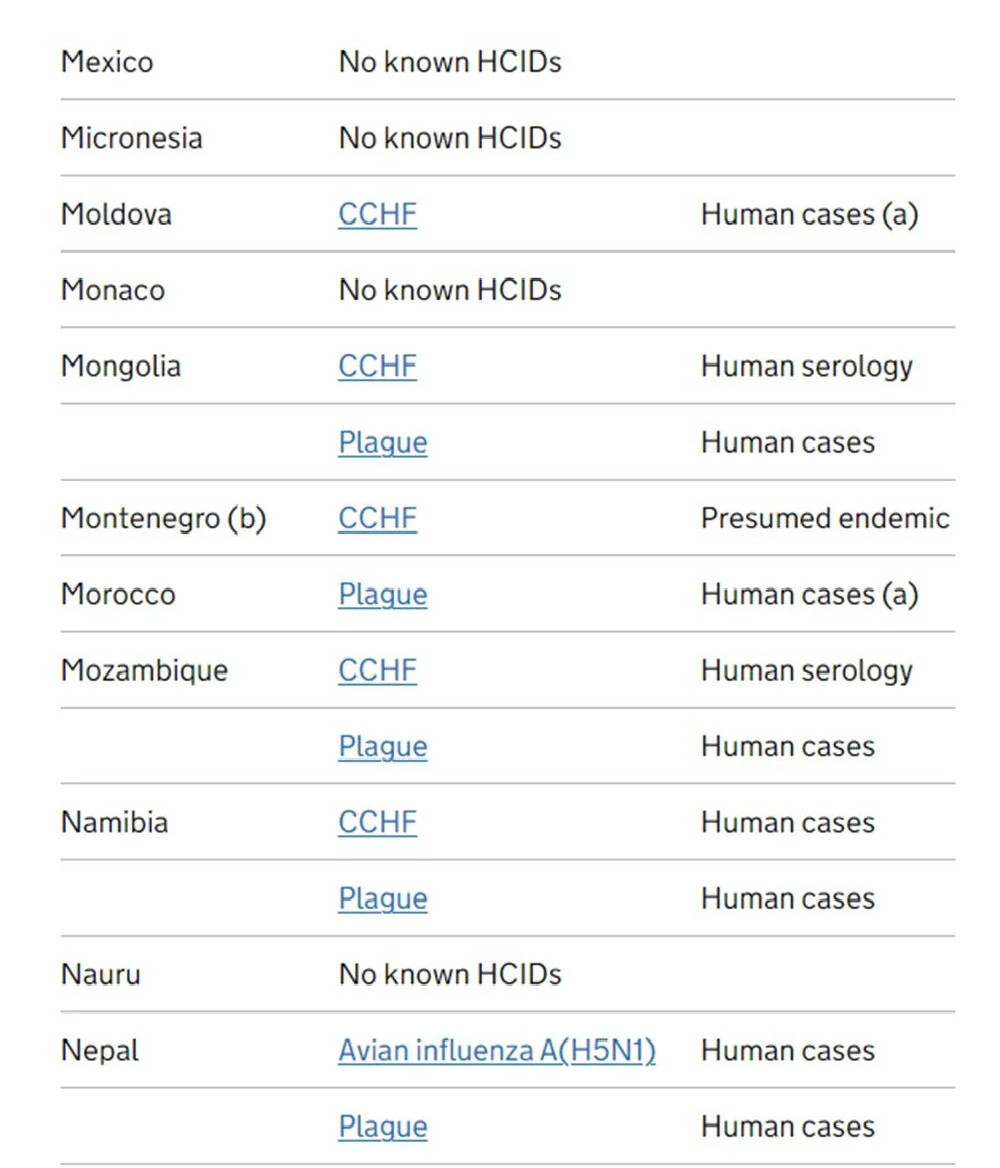Open Nepal's Avian influenza A(H5N1) link
This screenshot has height=1168, width=1000.
pos(497,1050)
